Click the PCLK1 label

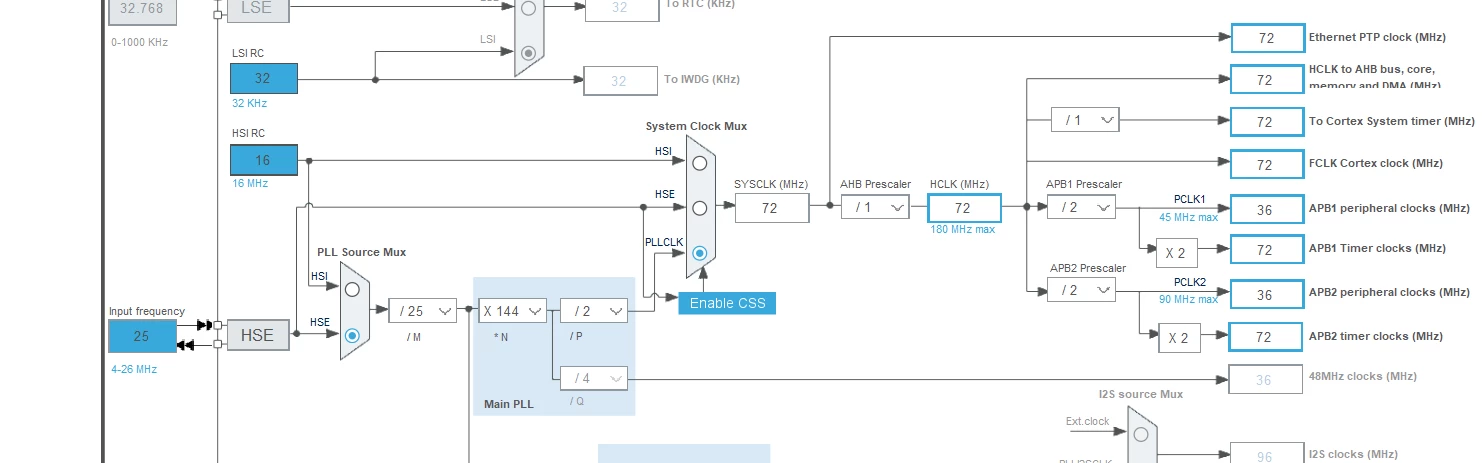[x=1190, y=199]
